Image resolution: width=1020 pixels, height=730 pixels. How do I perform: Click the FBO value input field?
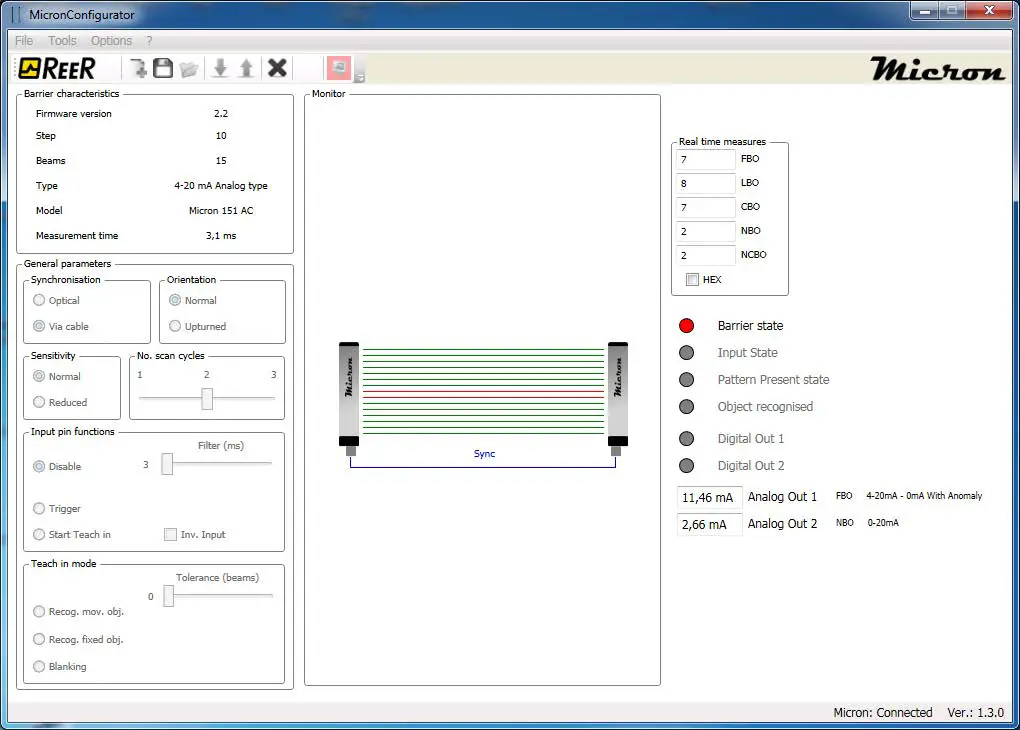coord(705,159)
